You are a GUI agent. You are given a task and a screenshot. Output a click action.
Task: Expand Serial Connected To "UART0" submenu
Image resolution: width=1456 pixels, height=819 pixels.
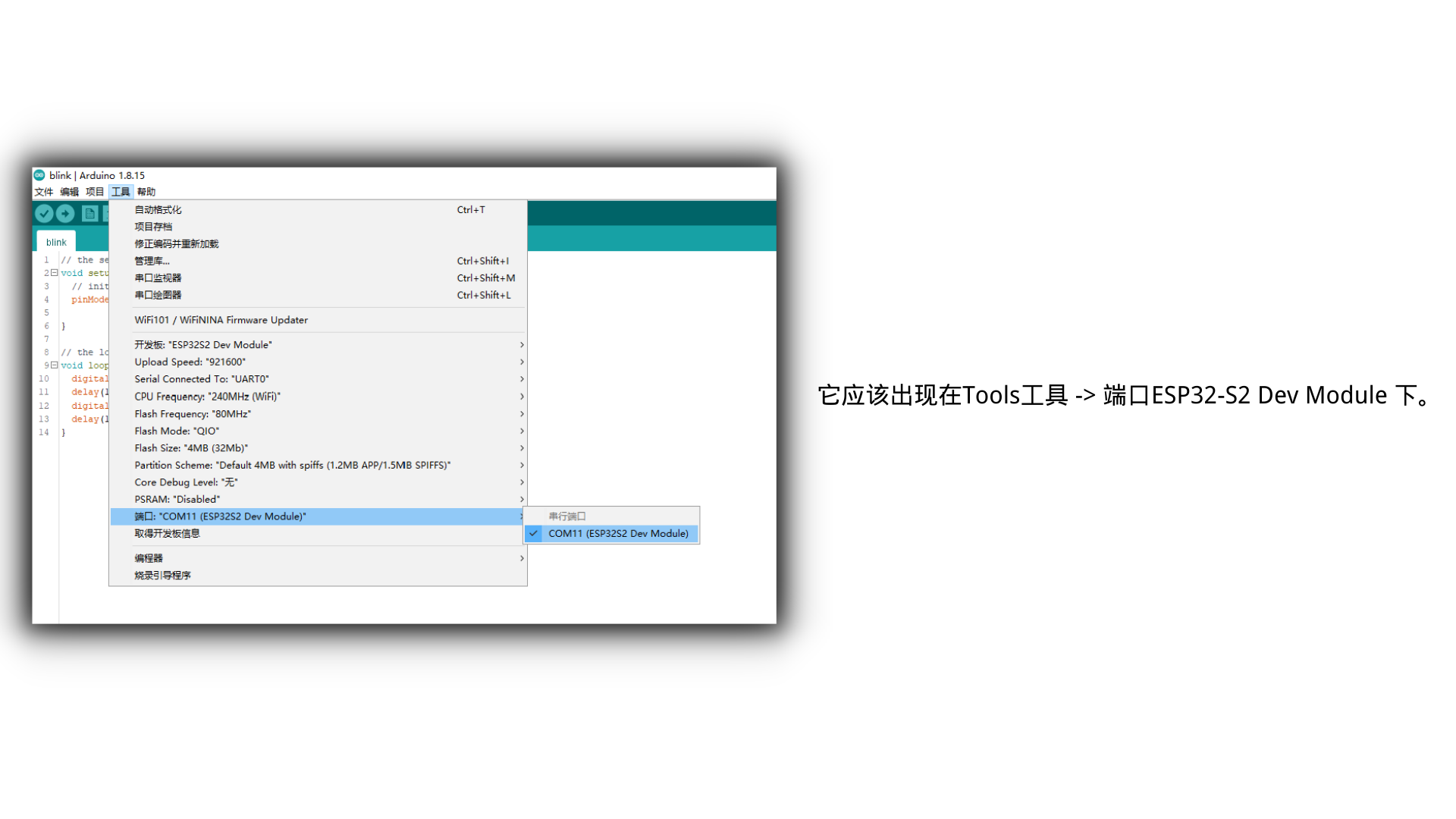click(x=318, y=379)
